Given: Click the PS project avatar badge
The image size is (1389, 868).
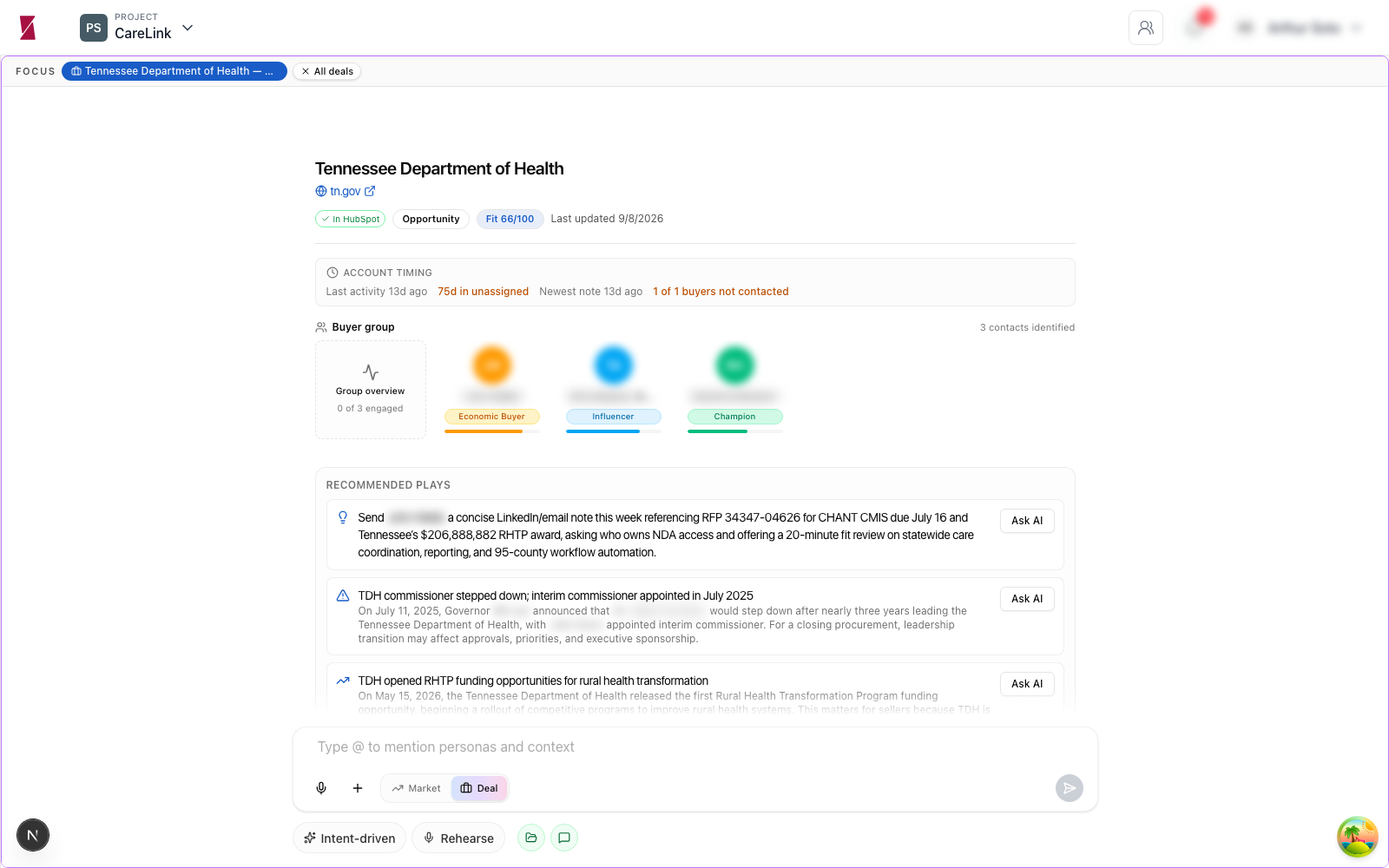Looking at the screenshot, I should click(94, 28).
